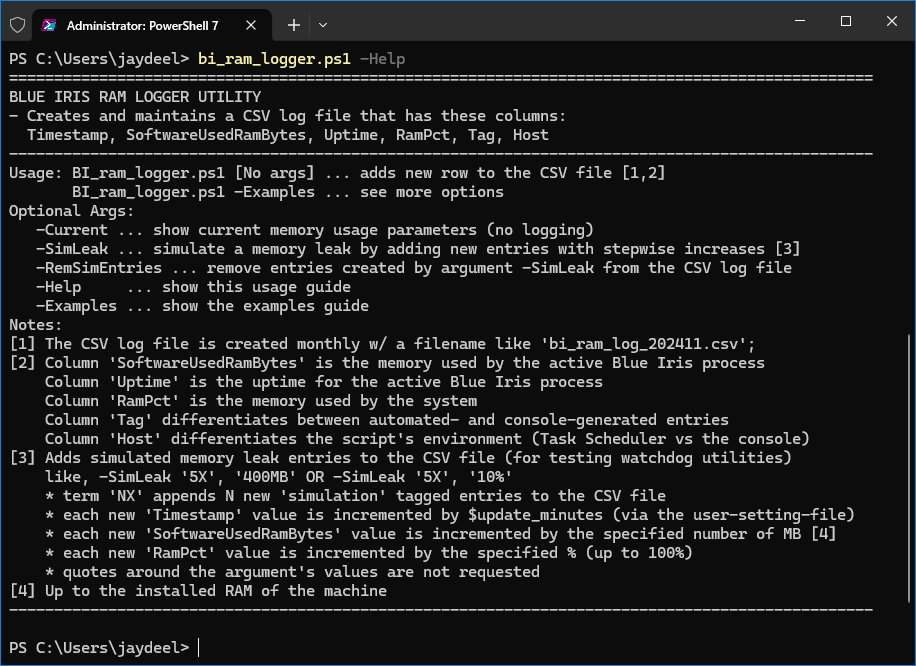
Task: Open a new tab with plus button
Action: tap(294, 25)
